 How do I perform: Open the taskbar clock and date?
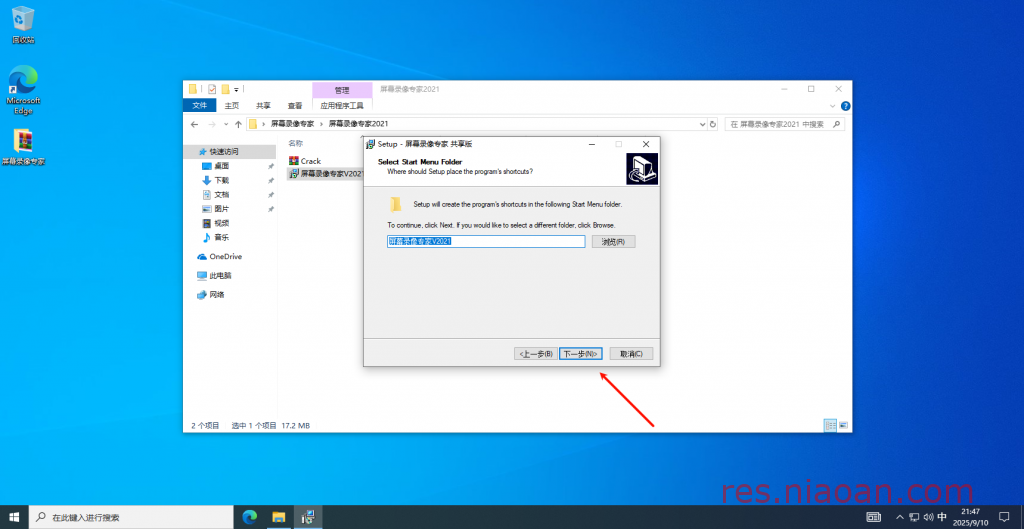click(x=970, y=517)
